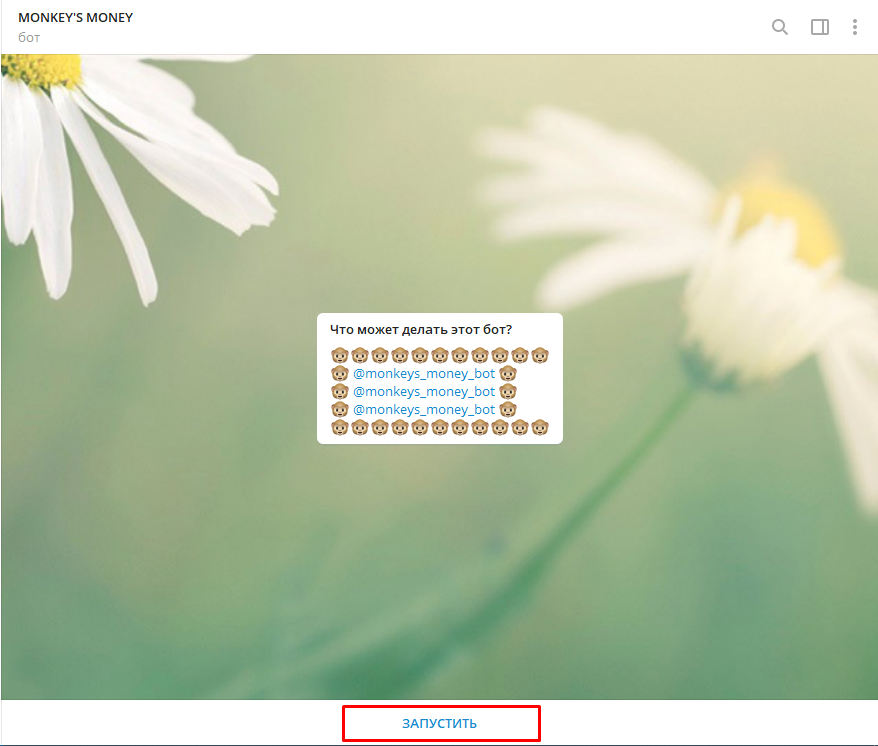Click the 'бот' status label under title
The image size is (878, 746).
click(x=29, y=38)
